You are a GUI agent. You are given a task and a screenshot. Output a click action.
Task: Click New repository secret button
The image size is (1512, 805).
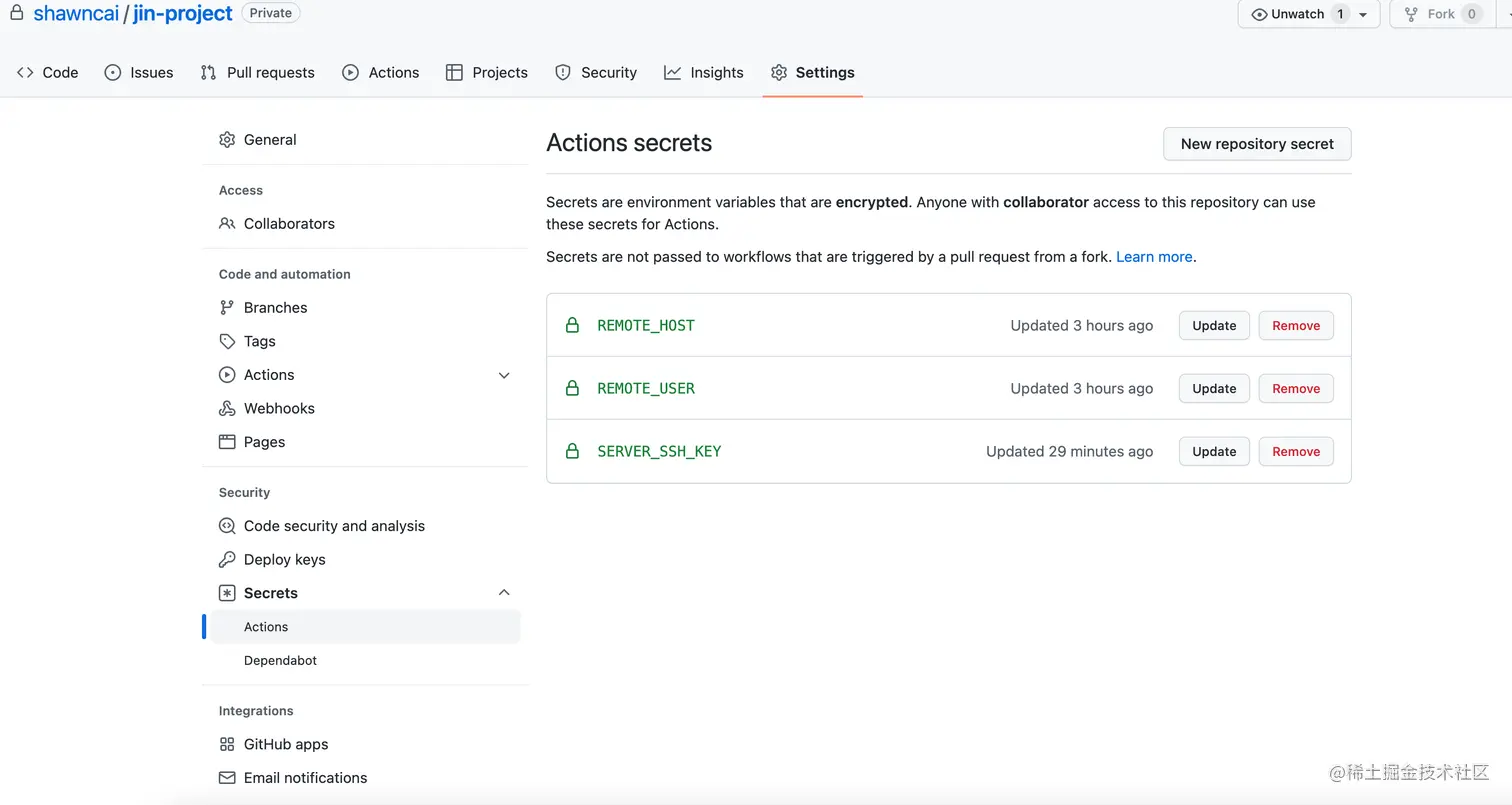1257,144
